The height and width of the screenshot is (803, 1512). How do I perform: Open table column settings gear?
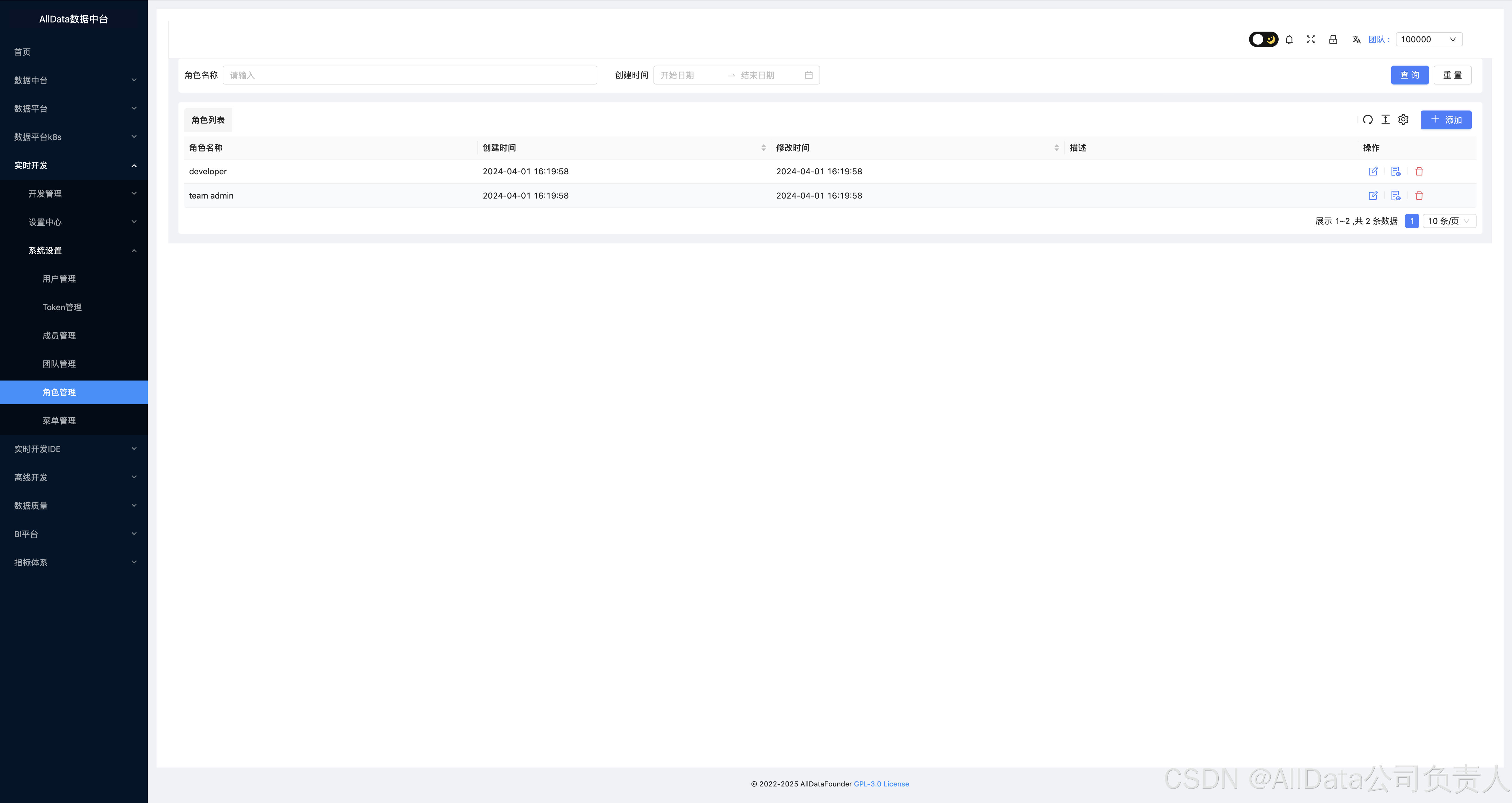pyautogui.click(x=1403, y=120)
